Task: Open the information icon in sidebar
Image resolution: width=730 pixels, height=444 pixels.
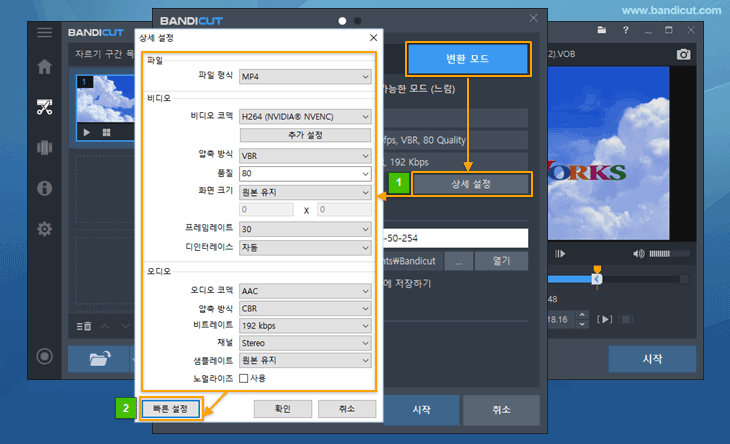Action: click(x=45, y=188)
